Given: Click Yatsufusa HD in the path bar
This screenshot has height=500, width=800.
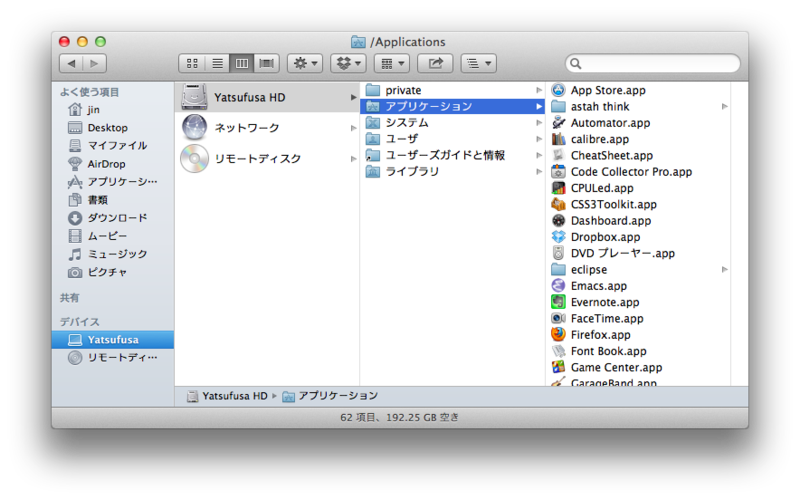Looking at the screenshot, I should point(228,396).
